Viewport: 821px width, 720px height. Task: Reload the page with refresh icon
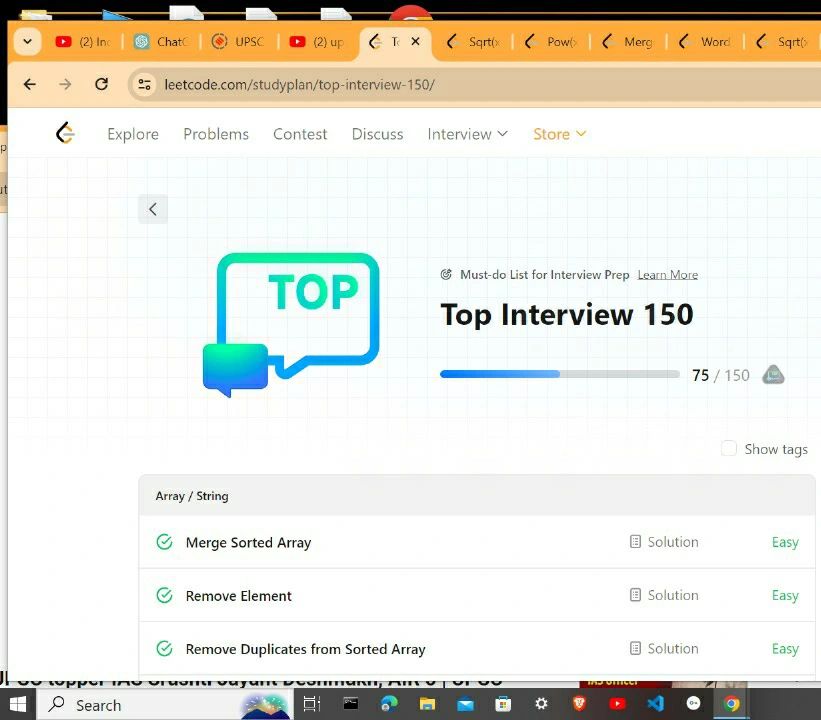[x=102, y=84]
